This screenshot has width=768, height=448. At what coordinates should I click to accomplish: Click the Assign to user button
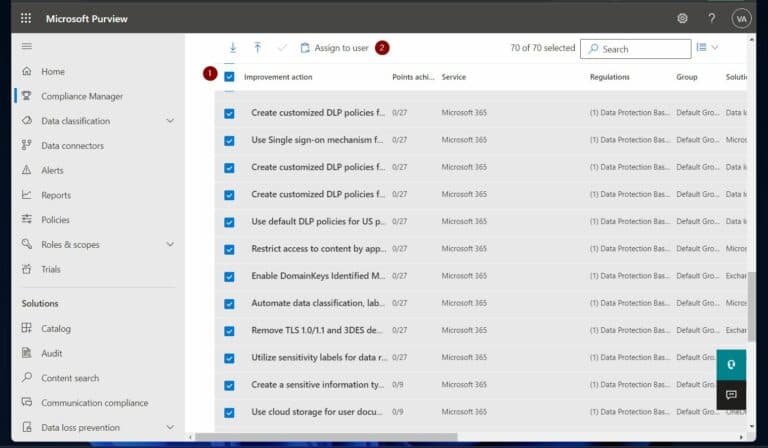point(334,48)
